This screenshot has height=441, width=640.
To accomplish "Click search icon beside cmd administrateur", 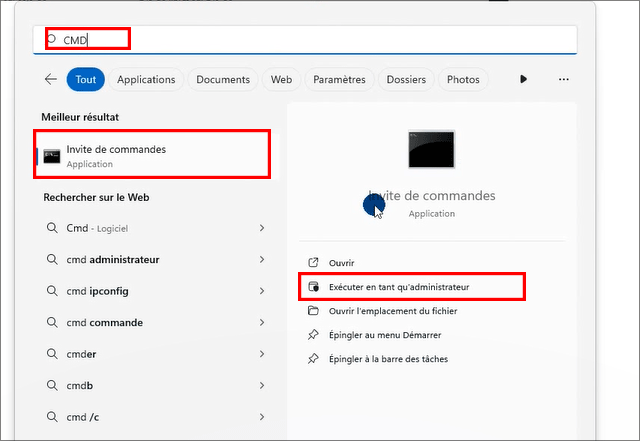I will tap(52, 259).
